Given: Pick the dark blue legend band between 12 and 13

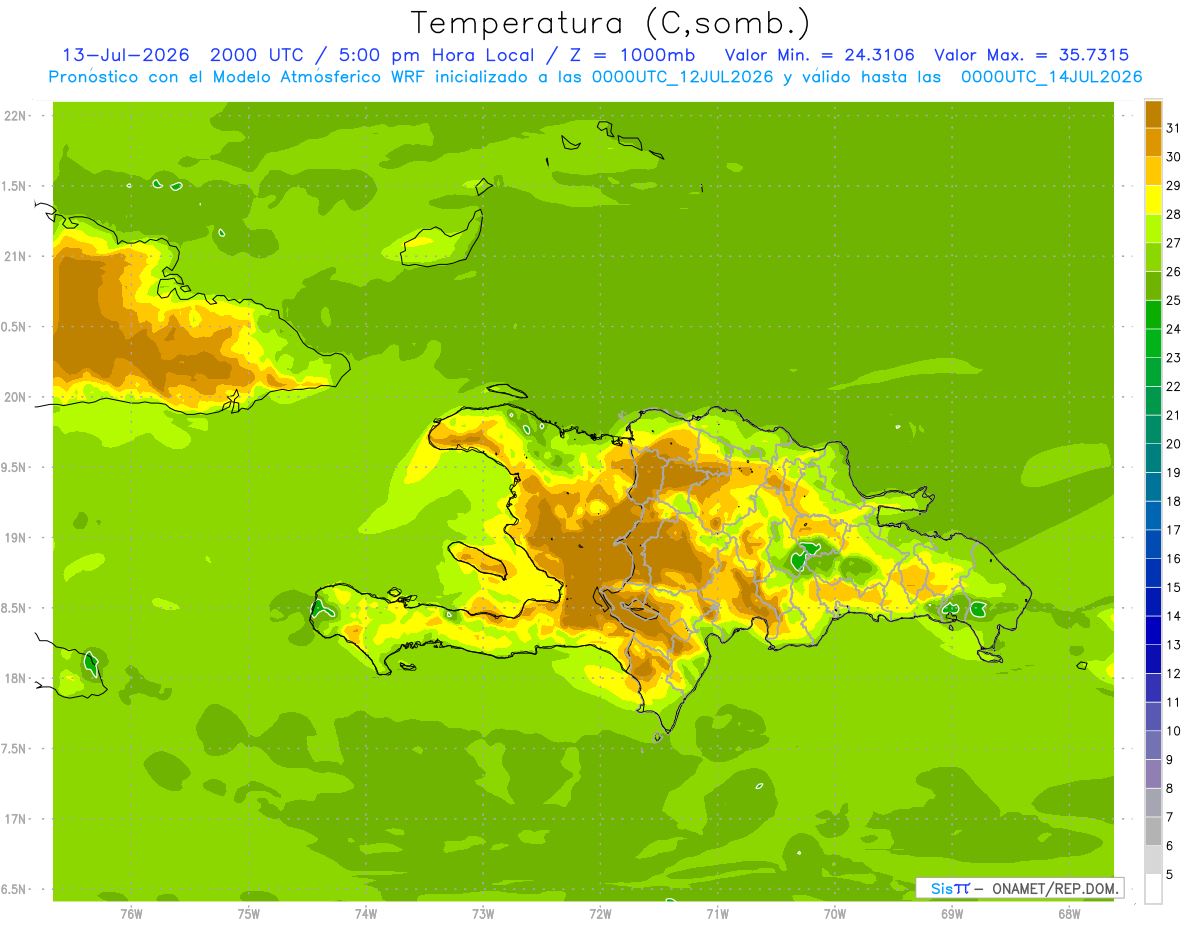Looking at the screenshot, I should point(1153,659).
